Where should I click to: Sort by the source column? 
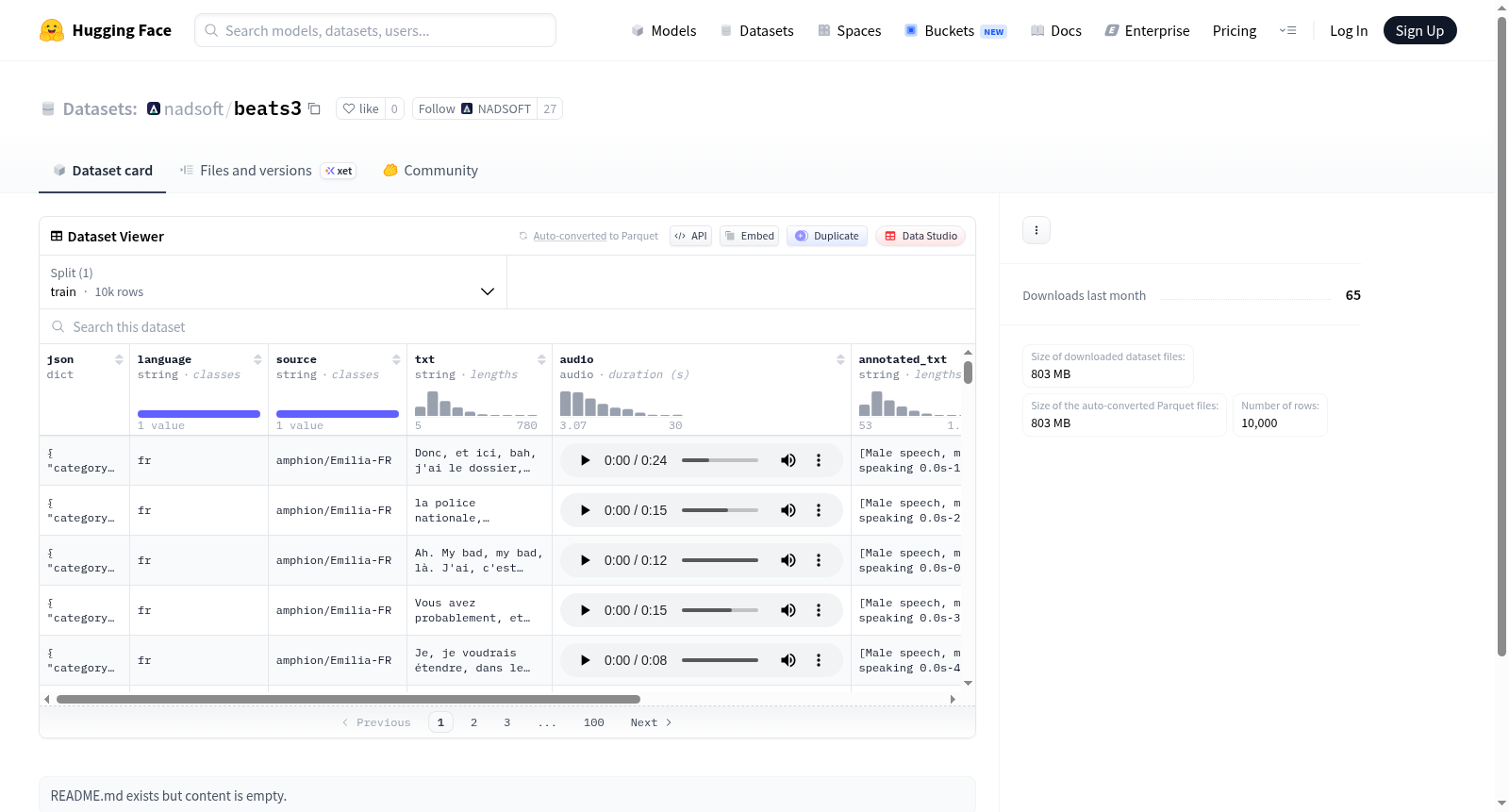(396, 359)
